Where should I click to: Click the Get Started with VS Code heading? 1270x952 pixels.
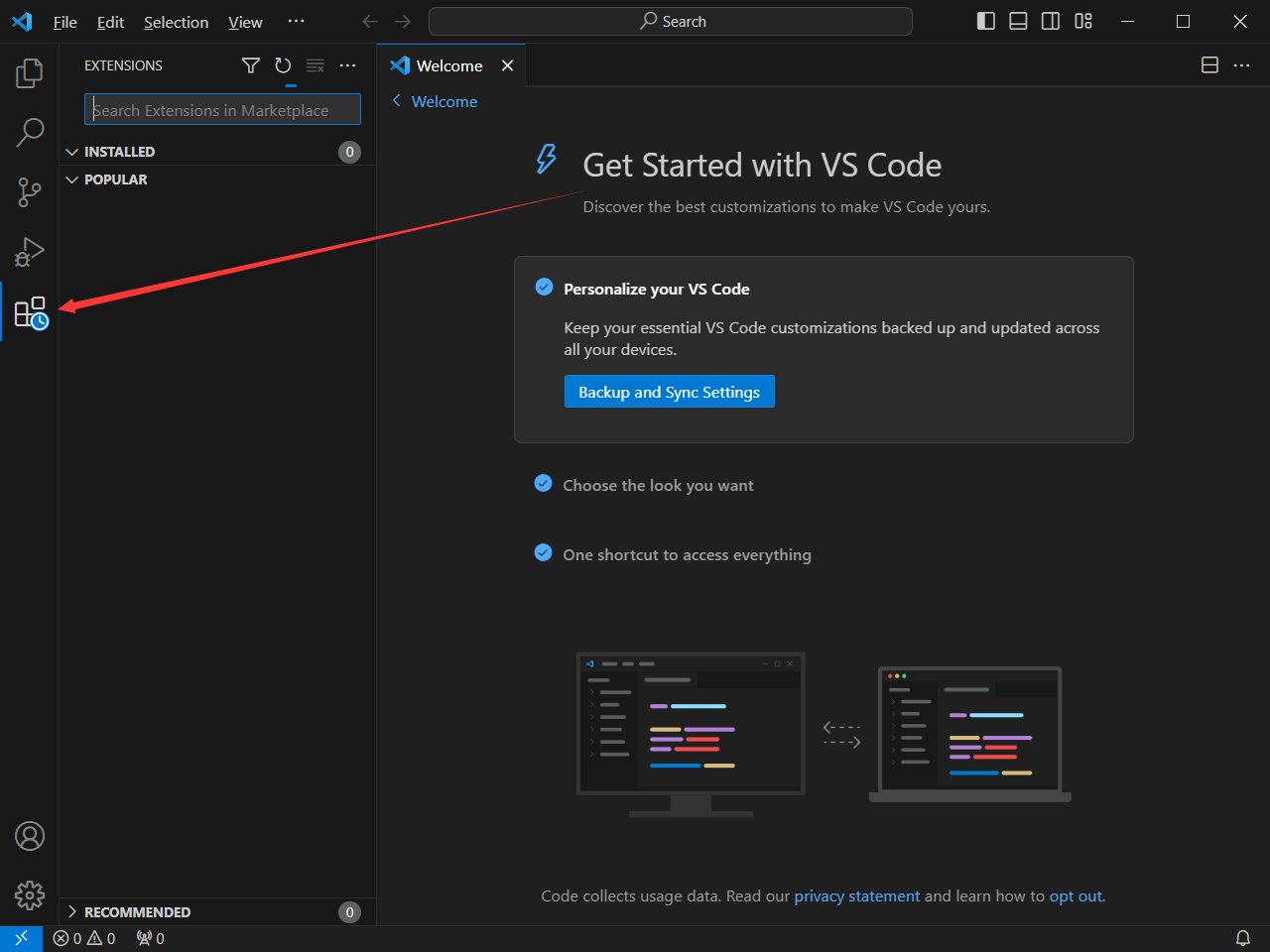(762, 165)
